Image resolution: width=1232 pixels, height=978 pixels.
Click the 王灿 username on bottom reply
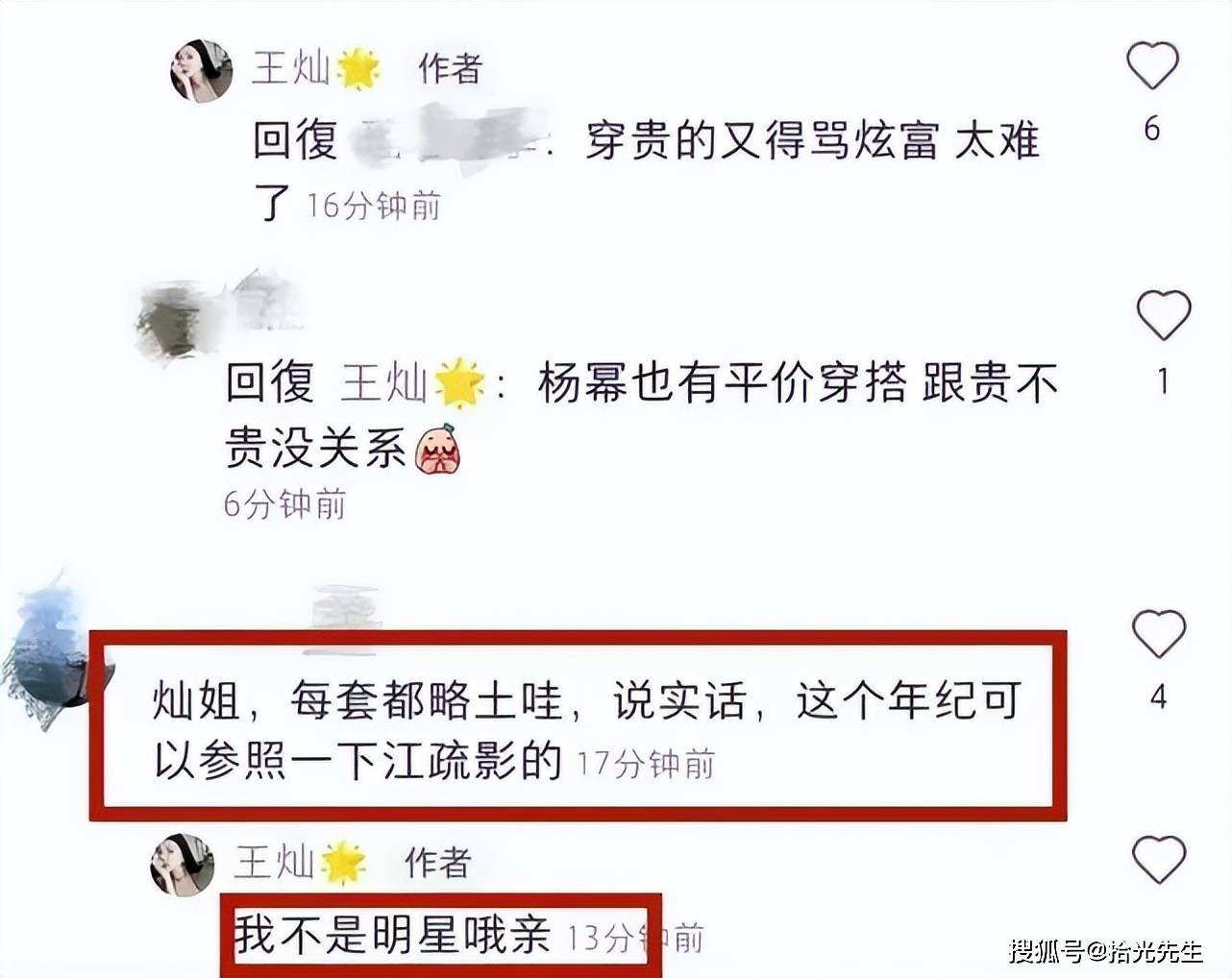tap(275, 862)
